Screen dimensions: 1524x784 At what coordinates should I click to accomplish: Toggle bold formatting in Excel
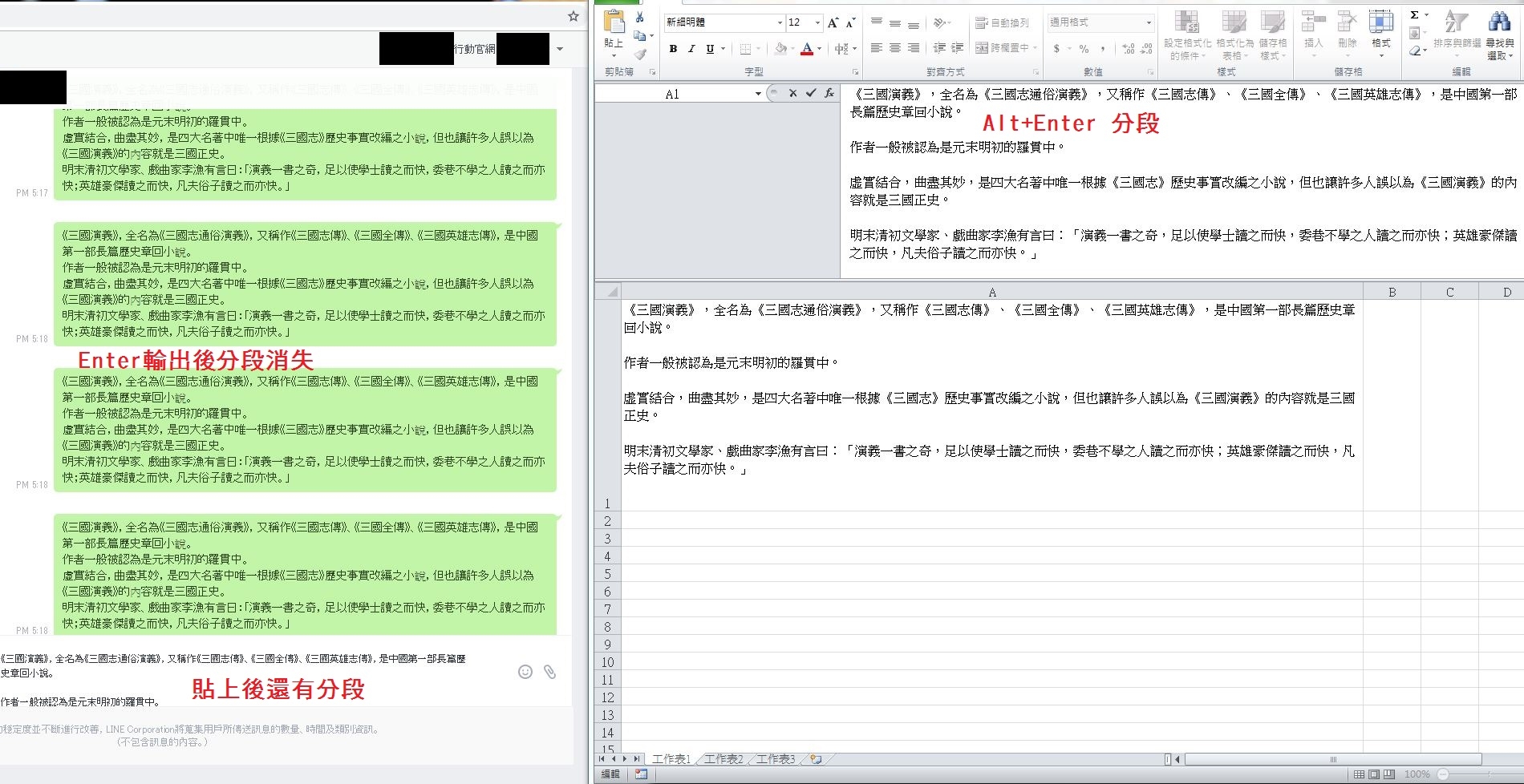point(673,49)
